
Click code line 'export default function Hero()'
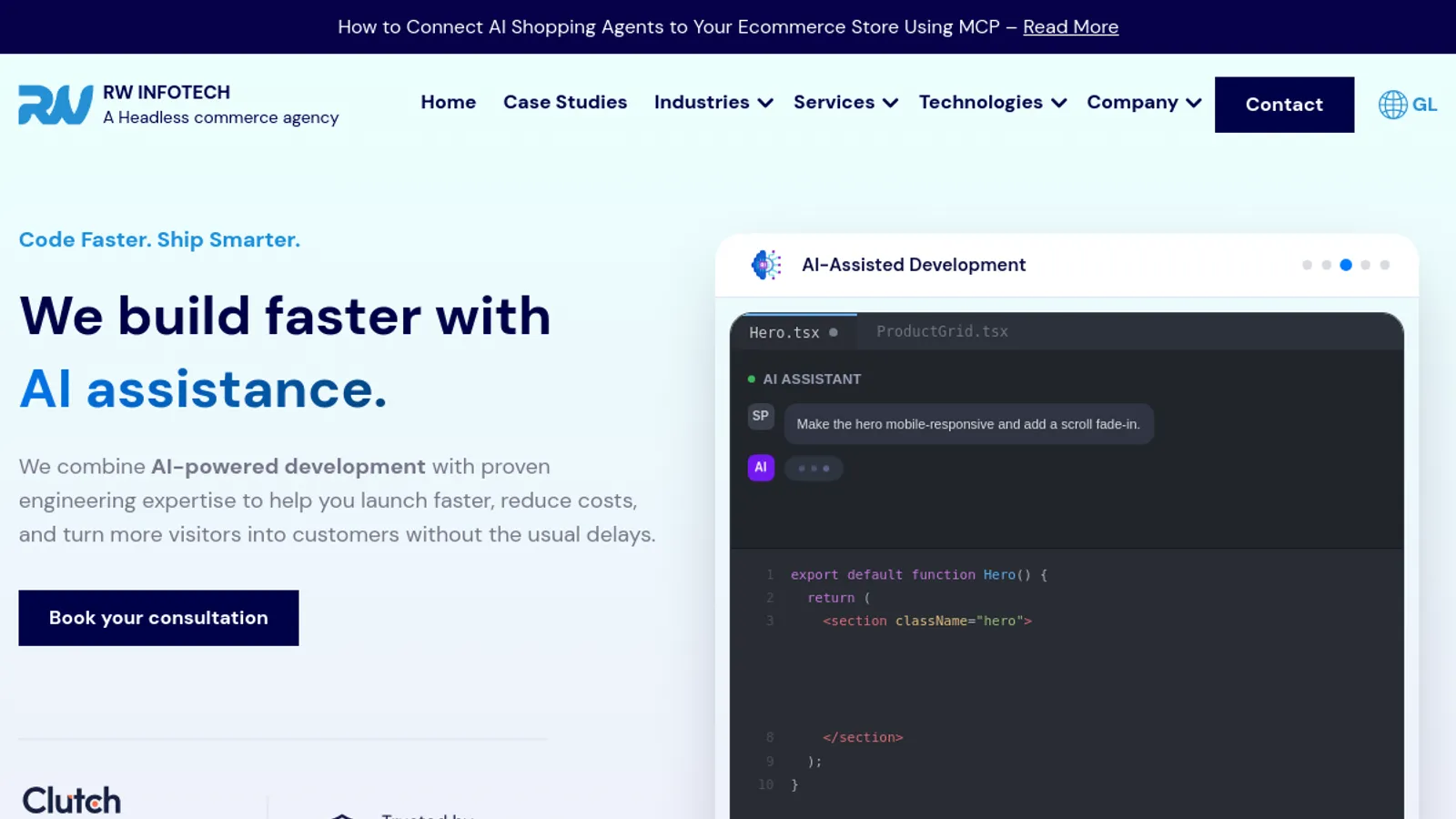[x=919, y=575]
